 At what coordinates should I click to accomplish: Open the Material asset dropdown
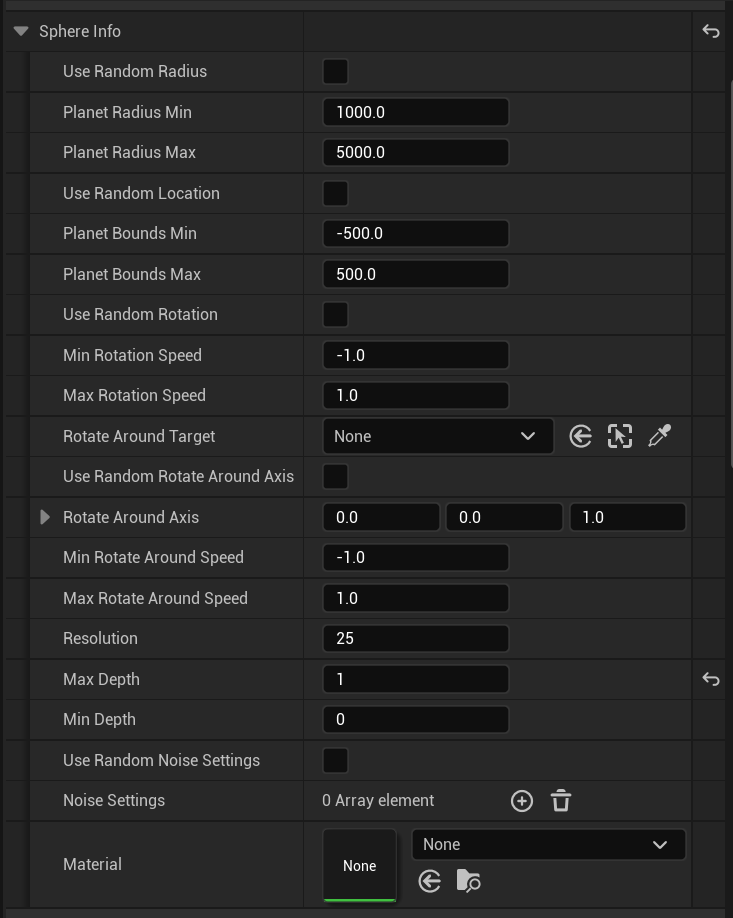(x=548, y=844)
